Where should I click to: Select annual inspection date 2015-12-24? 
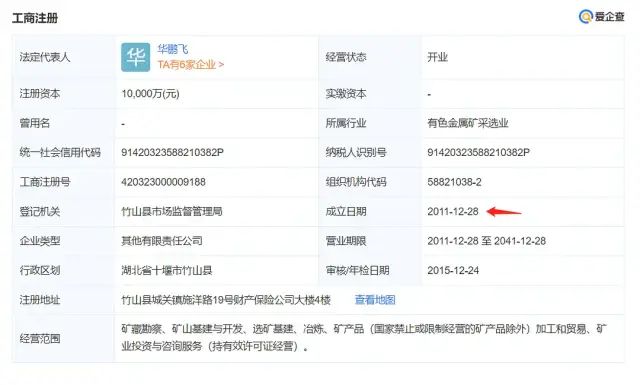[453, 270]
